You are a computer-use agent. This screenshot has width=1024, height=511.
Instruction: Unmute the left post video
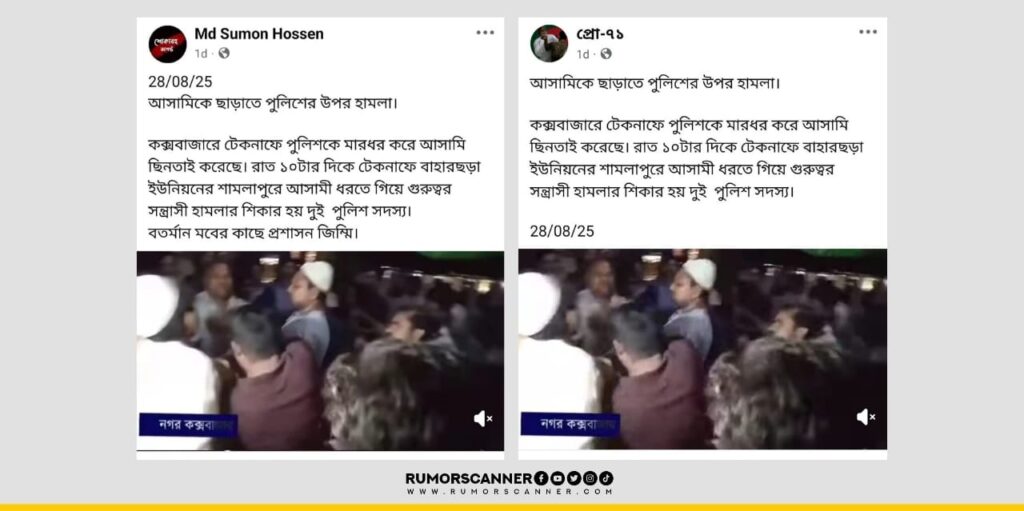[483, 418]
